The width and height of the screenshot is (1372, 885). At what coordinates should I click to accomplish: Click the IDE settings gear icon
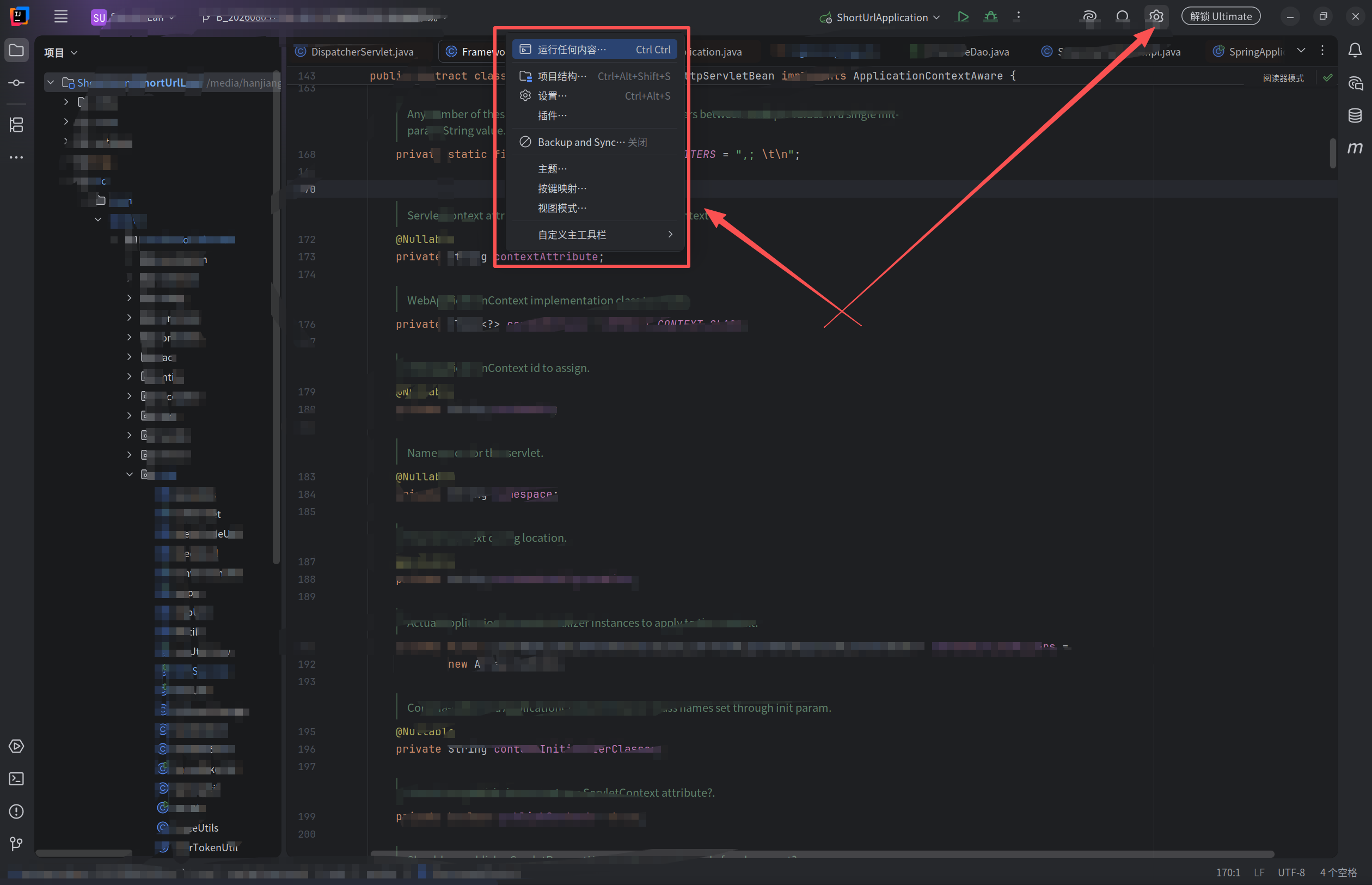(1156, 17)
